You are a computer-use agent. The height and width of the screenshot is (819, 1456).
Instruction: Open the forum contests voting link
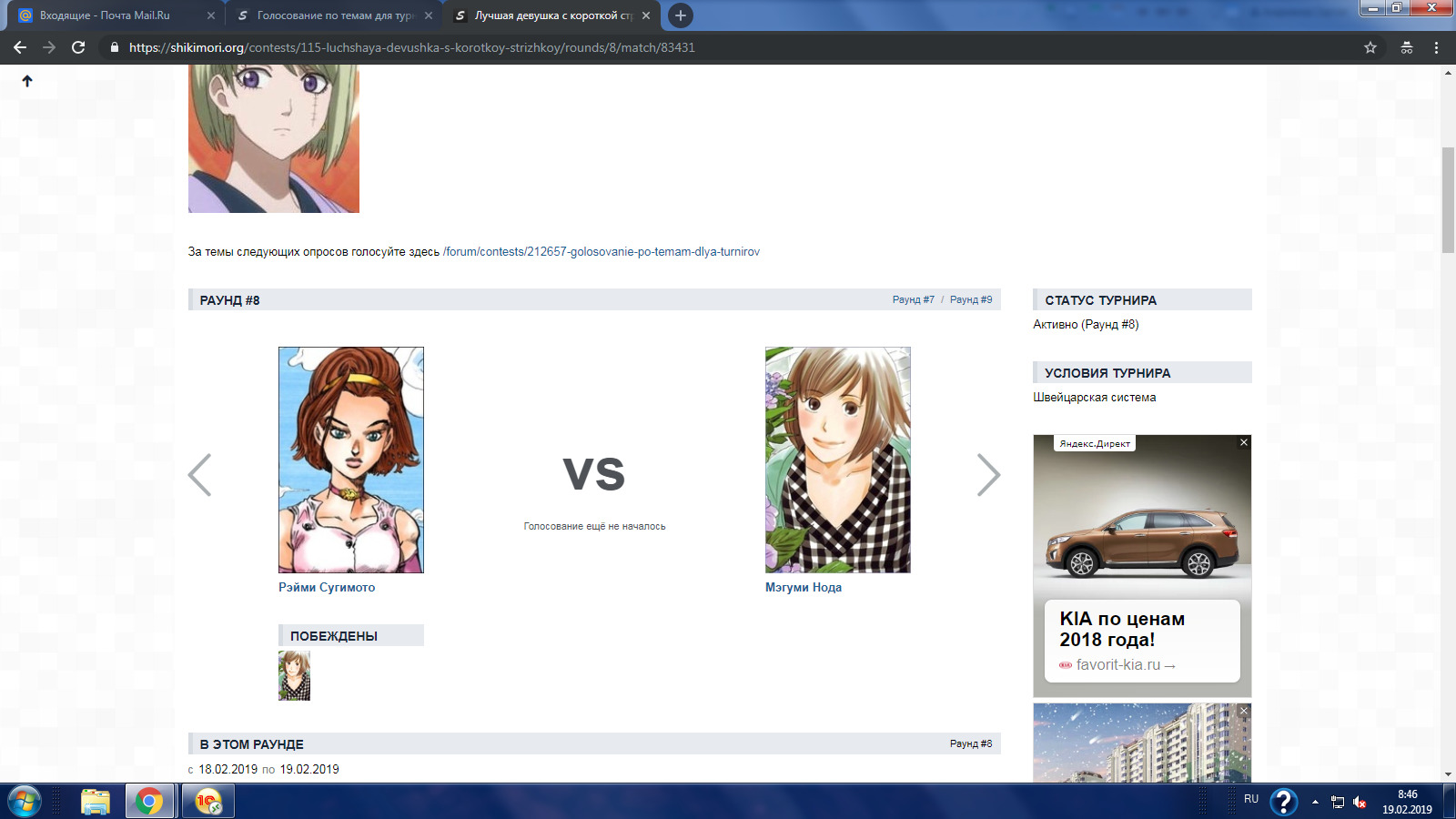[x=601, y=252]
